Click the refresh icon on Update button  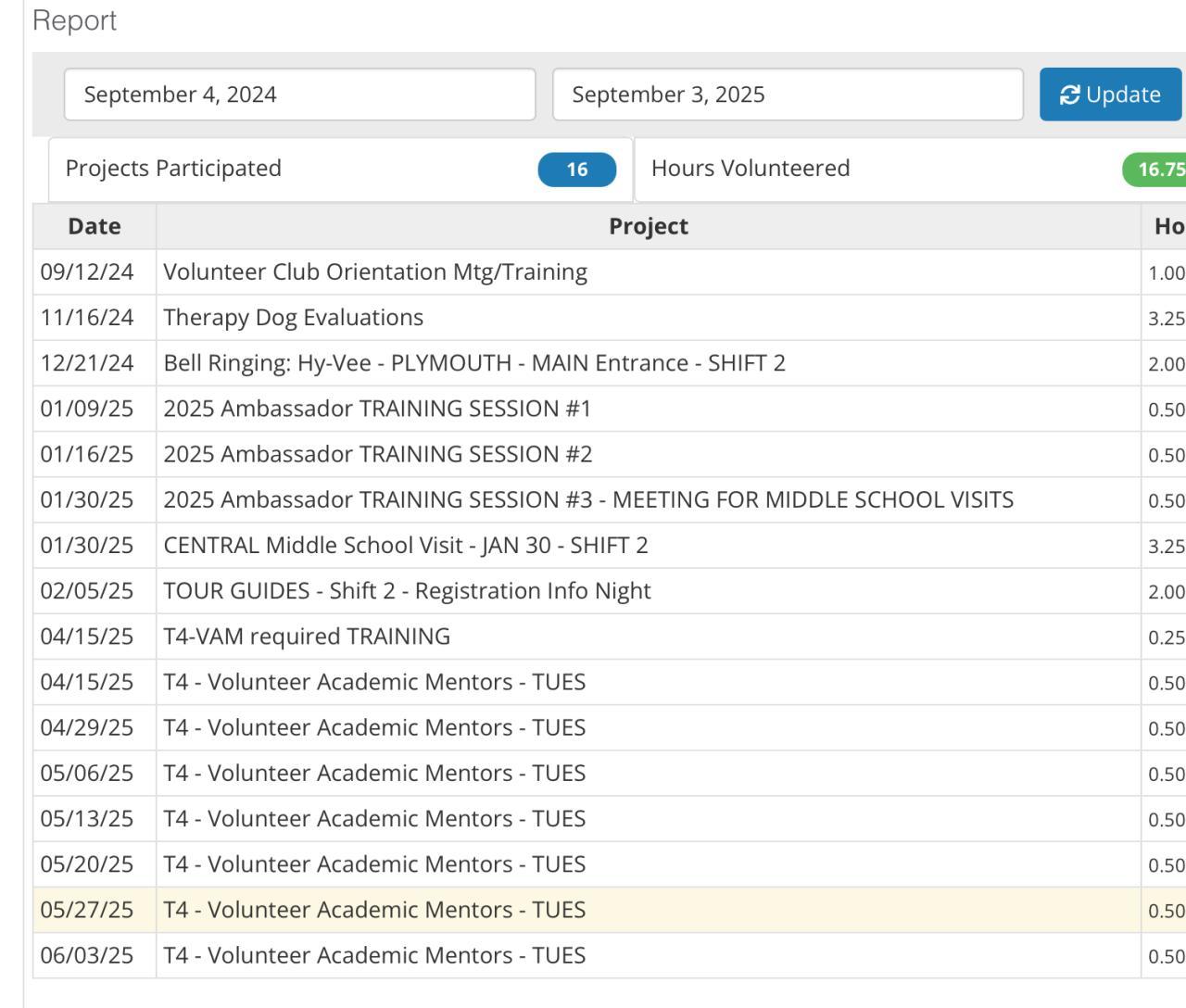[x=1070, y=94]
